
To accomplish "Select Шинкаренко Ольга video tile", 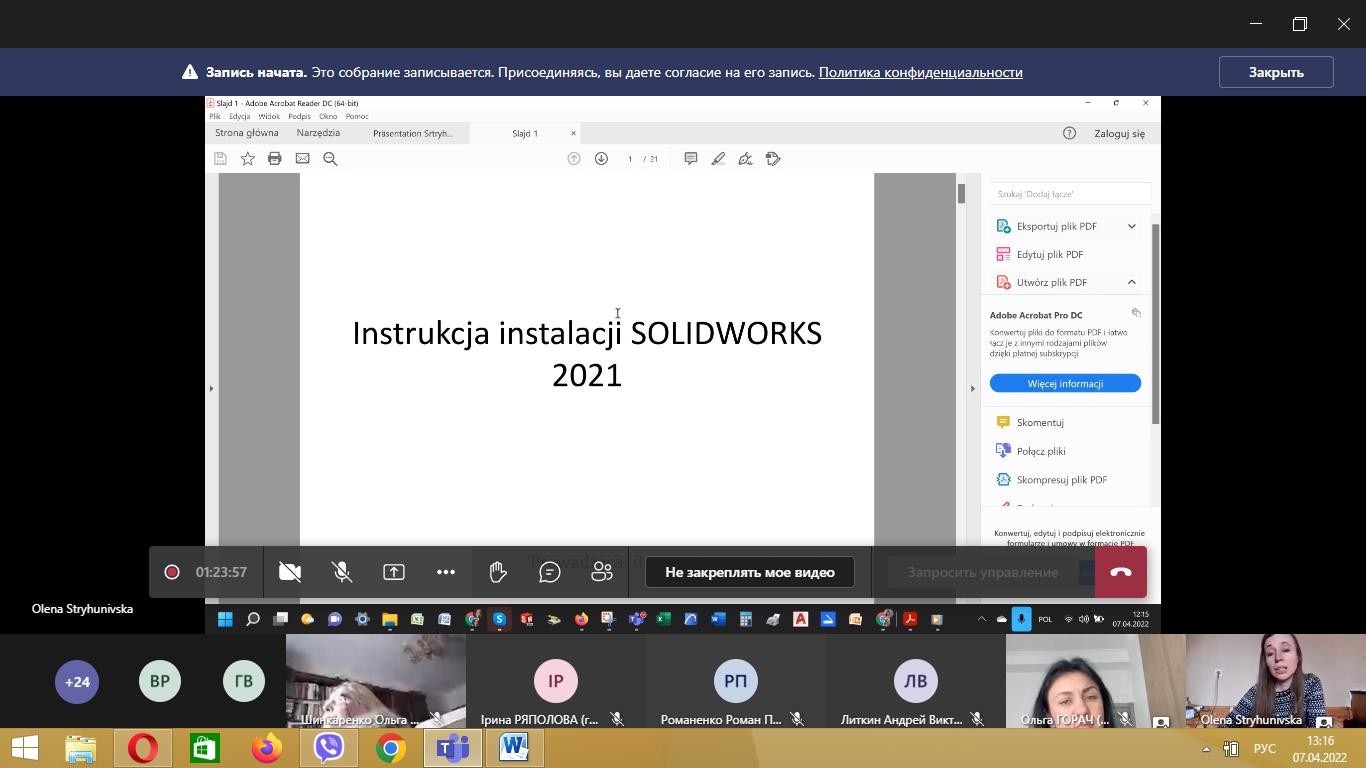I will click(x=376, y=681).
